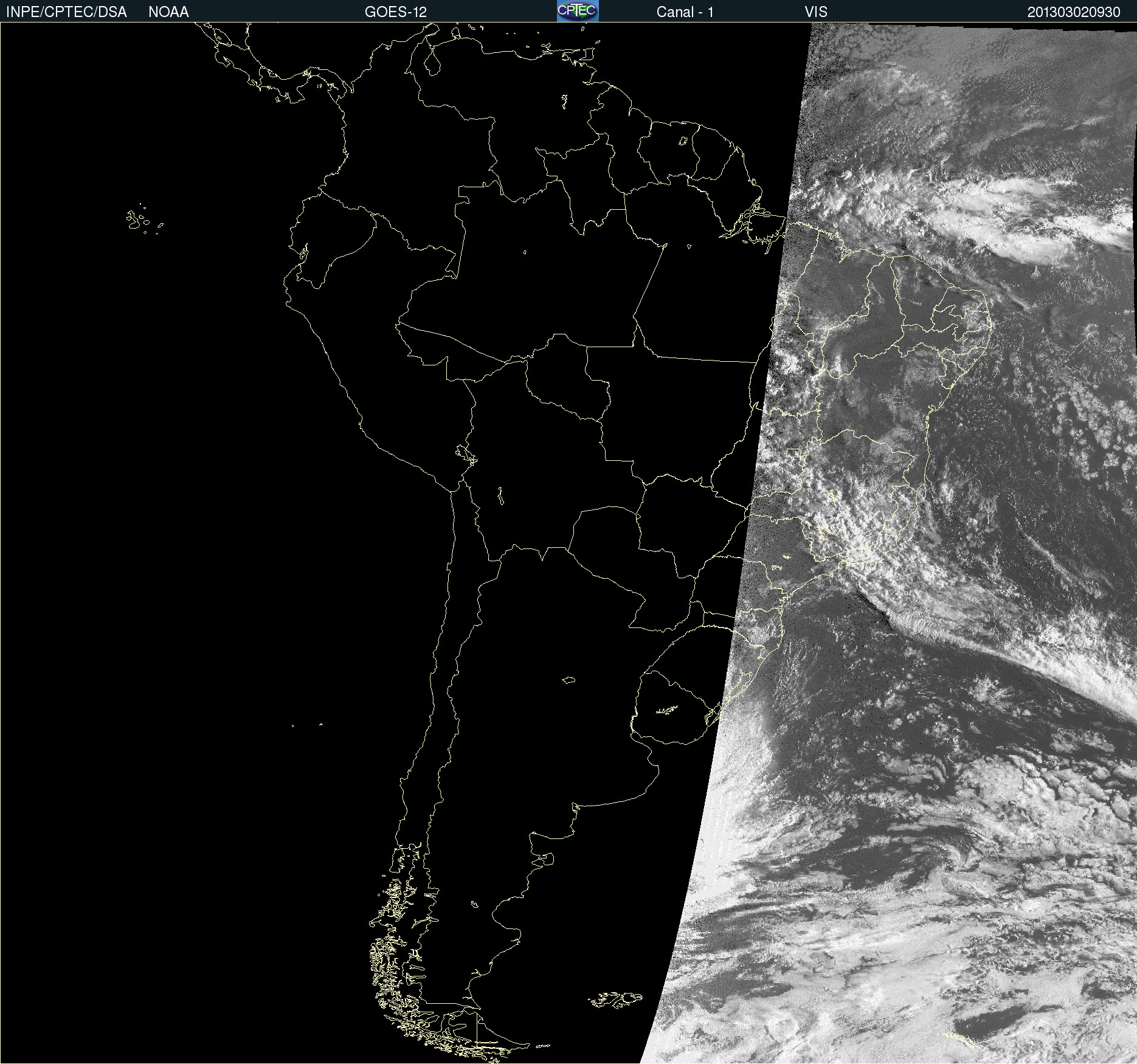
Task: Click the Canal - 1 label
Action: coord(685,12)
